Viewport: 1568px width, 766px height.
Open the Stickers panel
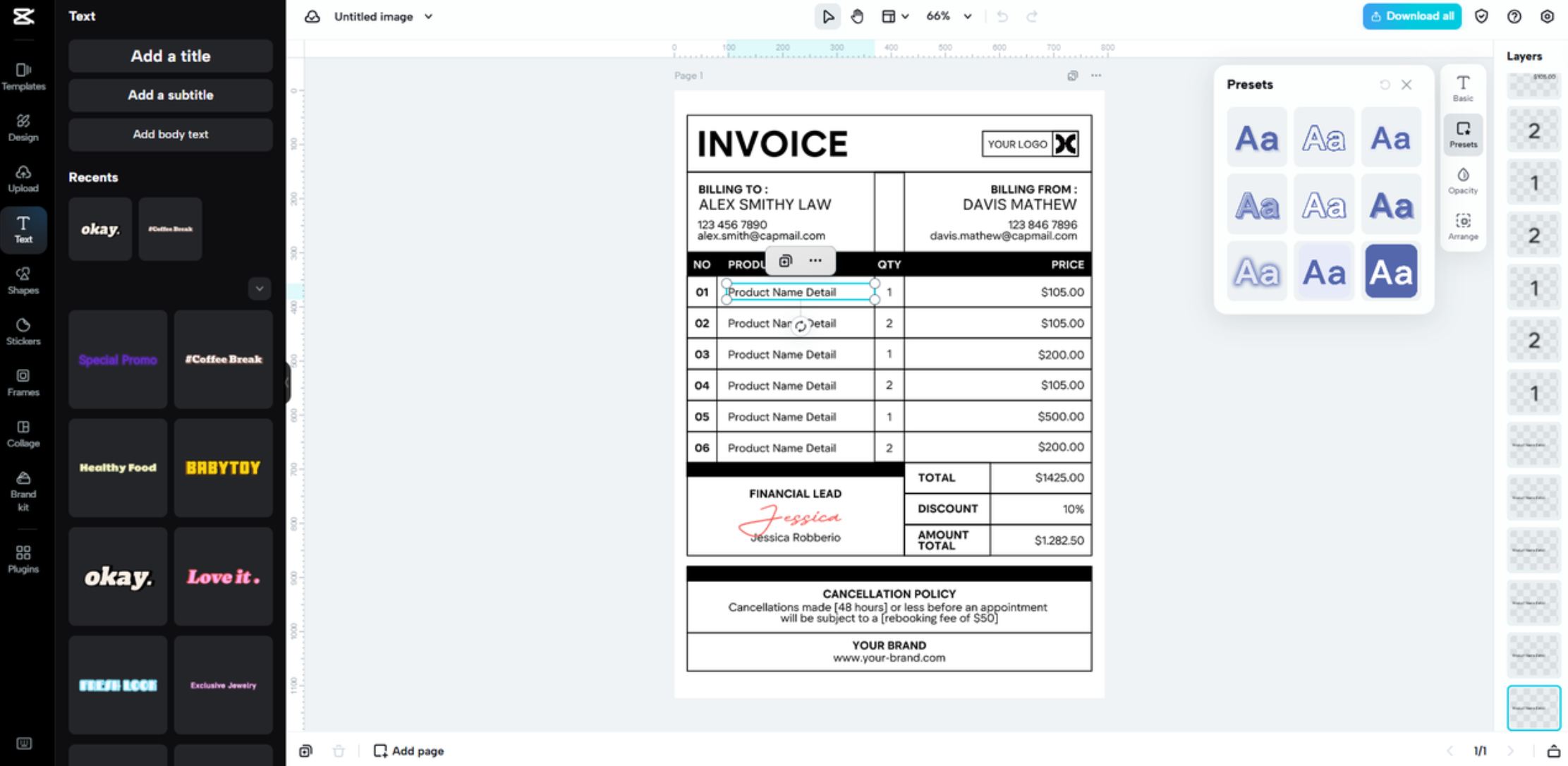23,331
